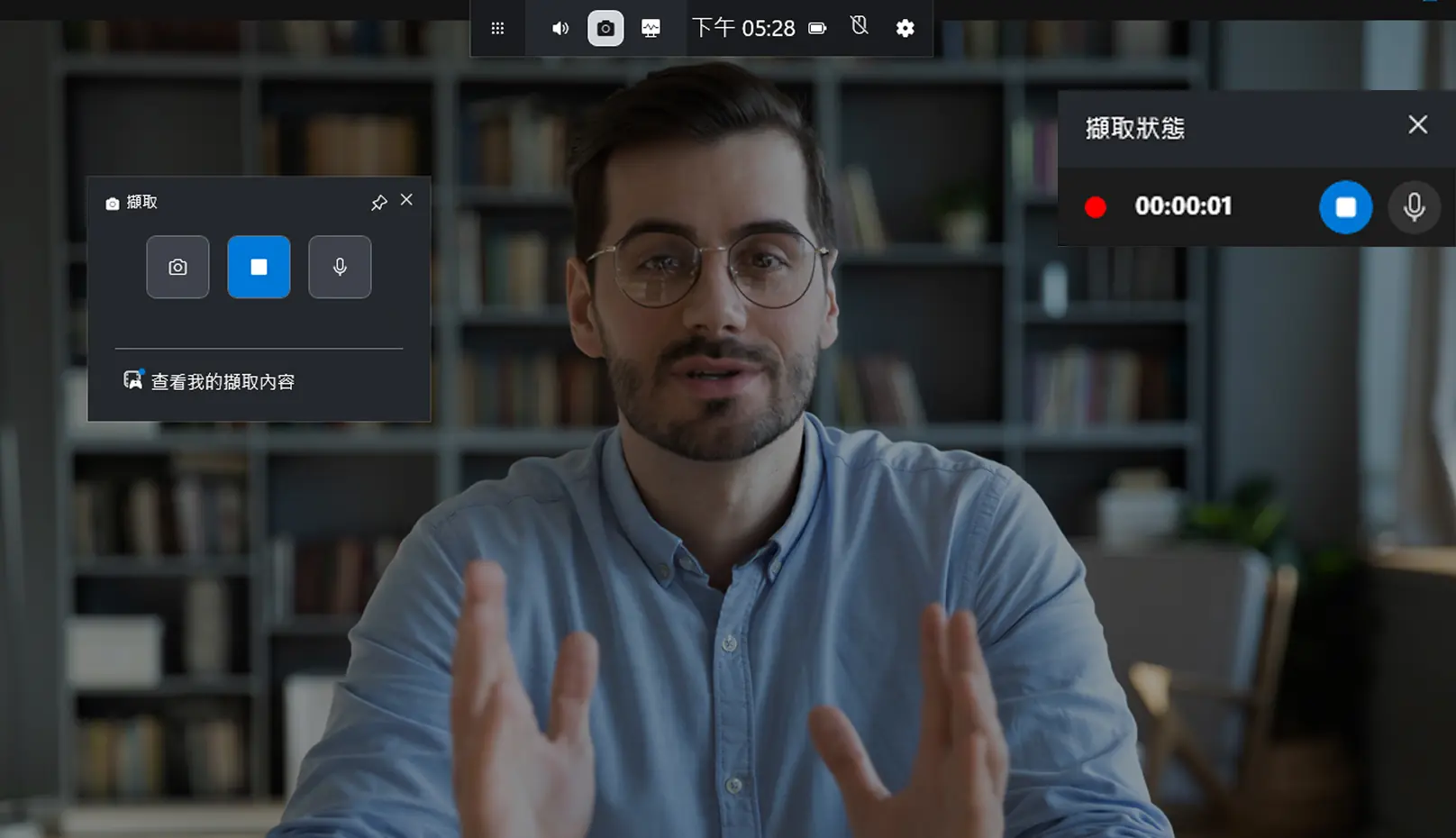Open 查看我的擷取內容 link
Screen dimensions: 1456x838
pos(223,382)
